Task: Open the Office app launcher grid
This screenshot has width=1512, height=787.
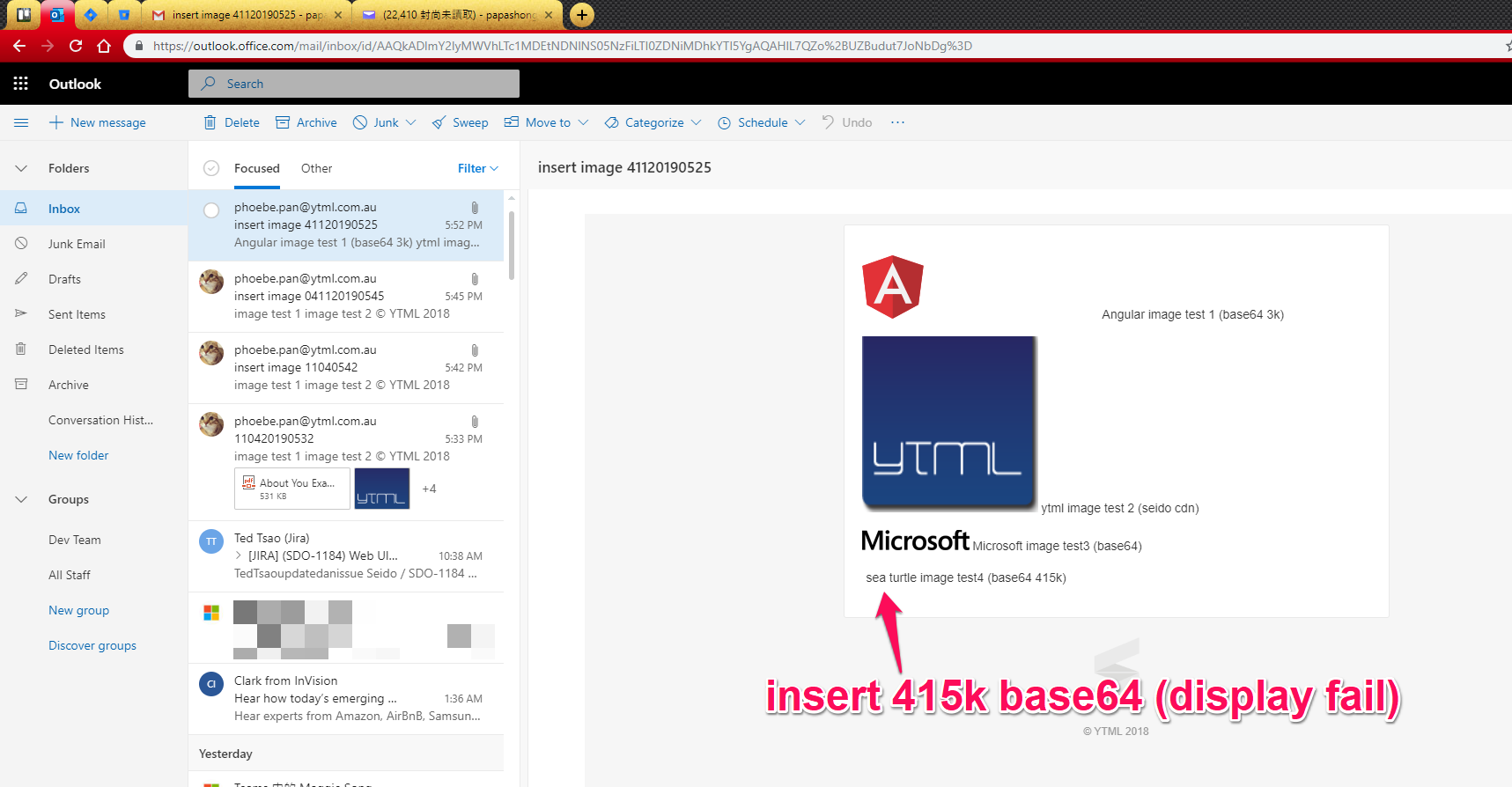Action: tap(21, 84)
